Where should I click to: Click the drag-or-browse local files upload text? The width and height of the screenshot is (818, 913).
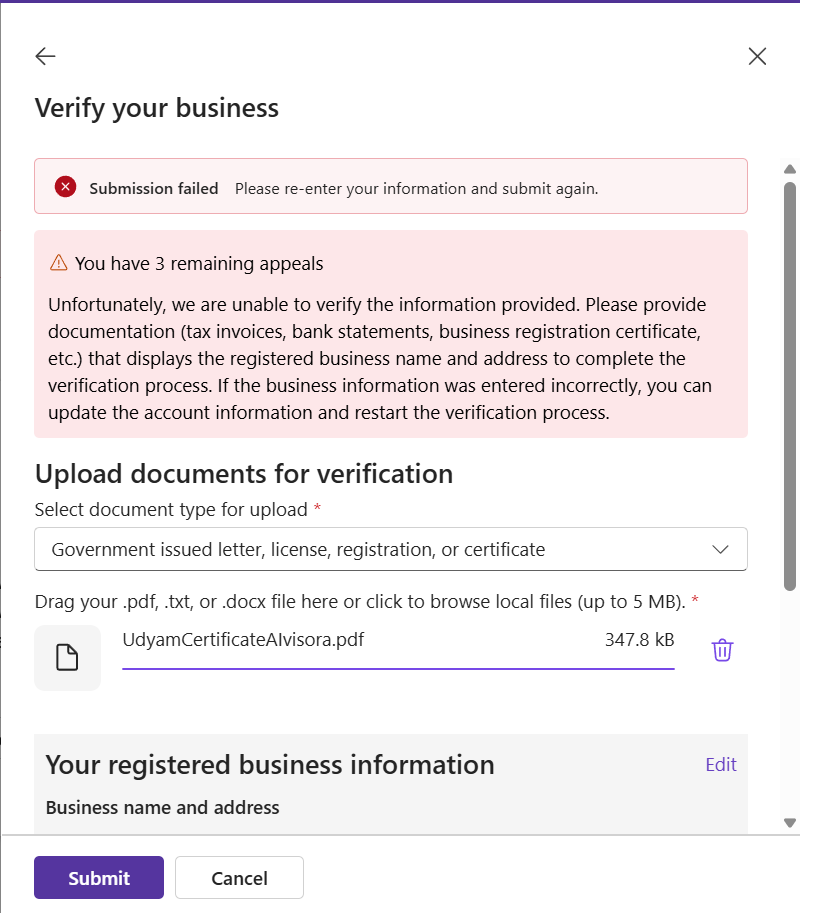point(360,602)
